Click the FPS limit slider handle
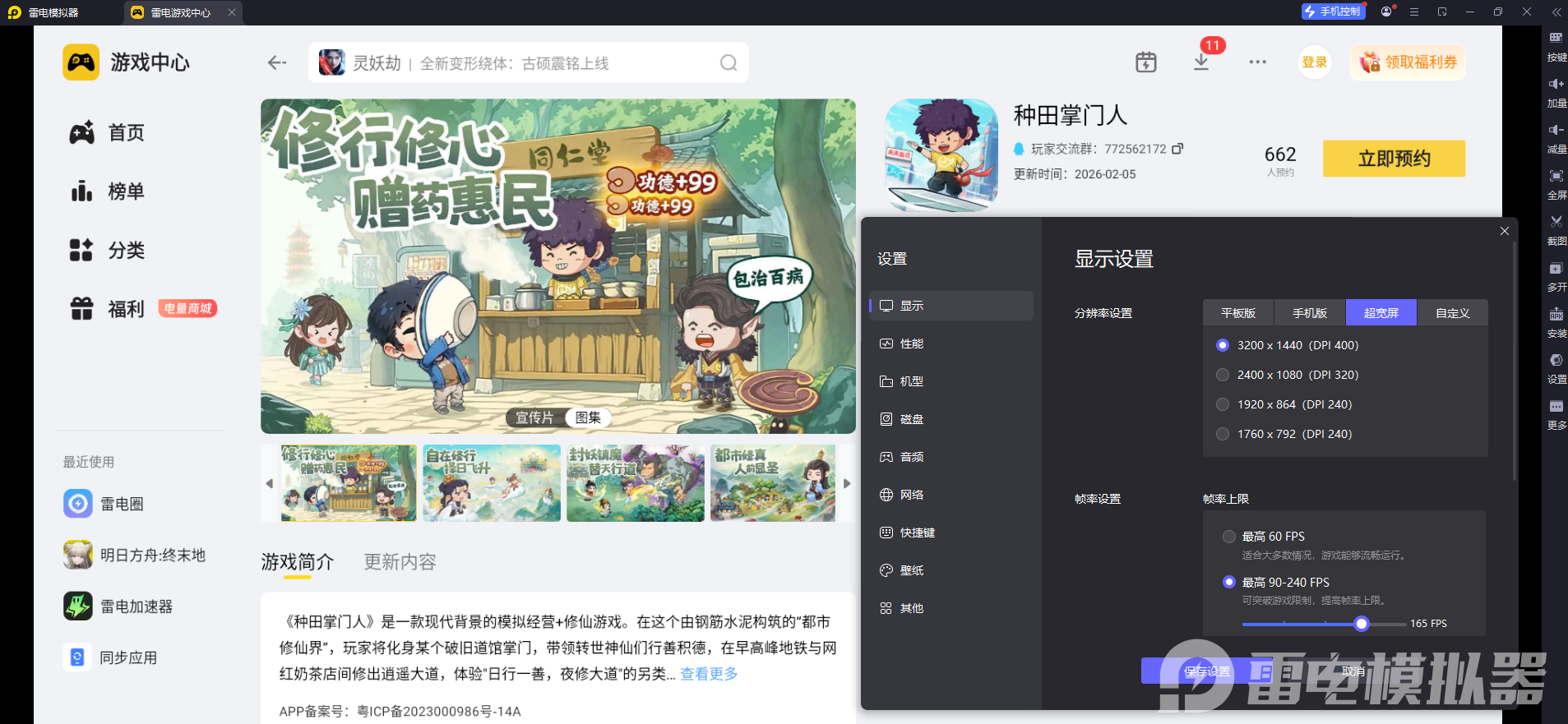The height and width of the screenshot is (724, 1568). (x=1362, y=624)
